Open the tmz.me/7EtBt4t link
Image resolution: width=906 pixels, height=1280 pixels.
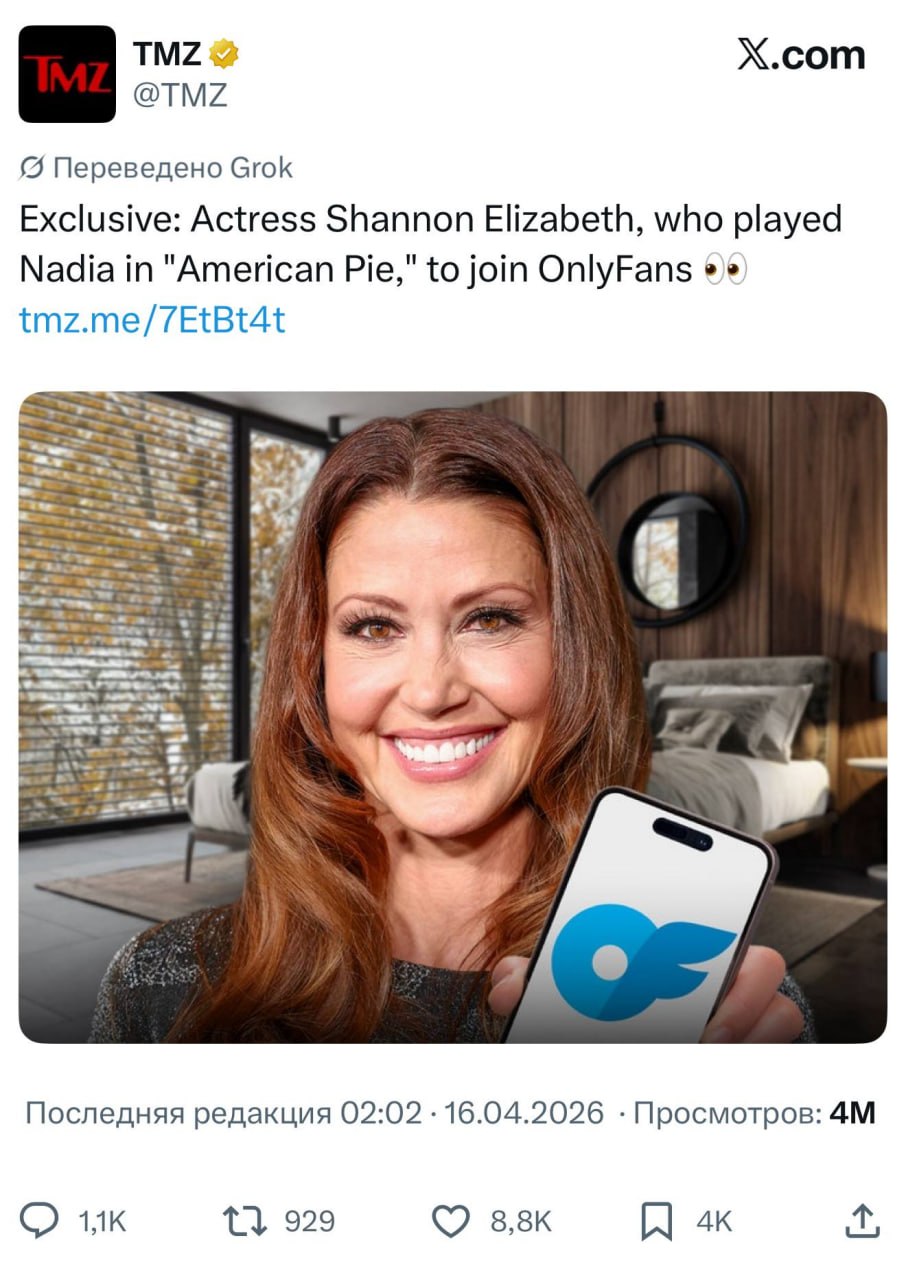pyautogui.click(x=153, y=320)
